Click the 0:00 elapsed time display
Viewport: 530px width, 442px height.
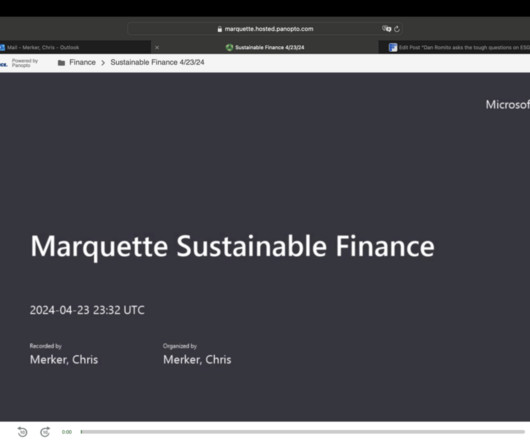pyautogui.click(x=67, y=432)
